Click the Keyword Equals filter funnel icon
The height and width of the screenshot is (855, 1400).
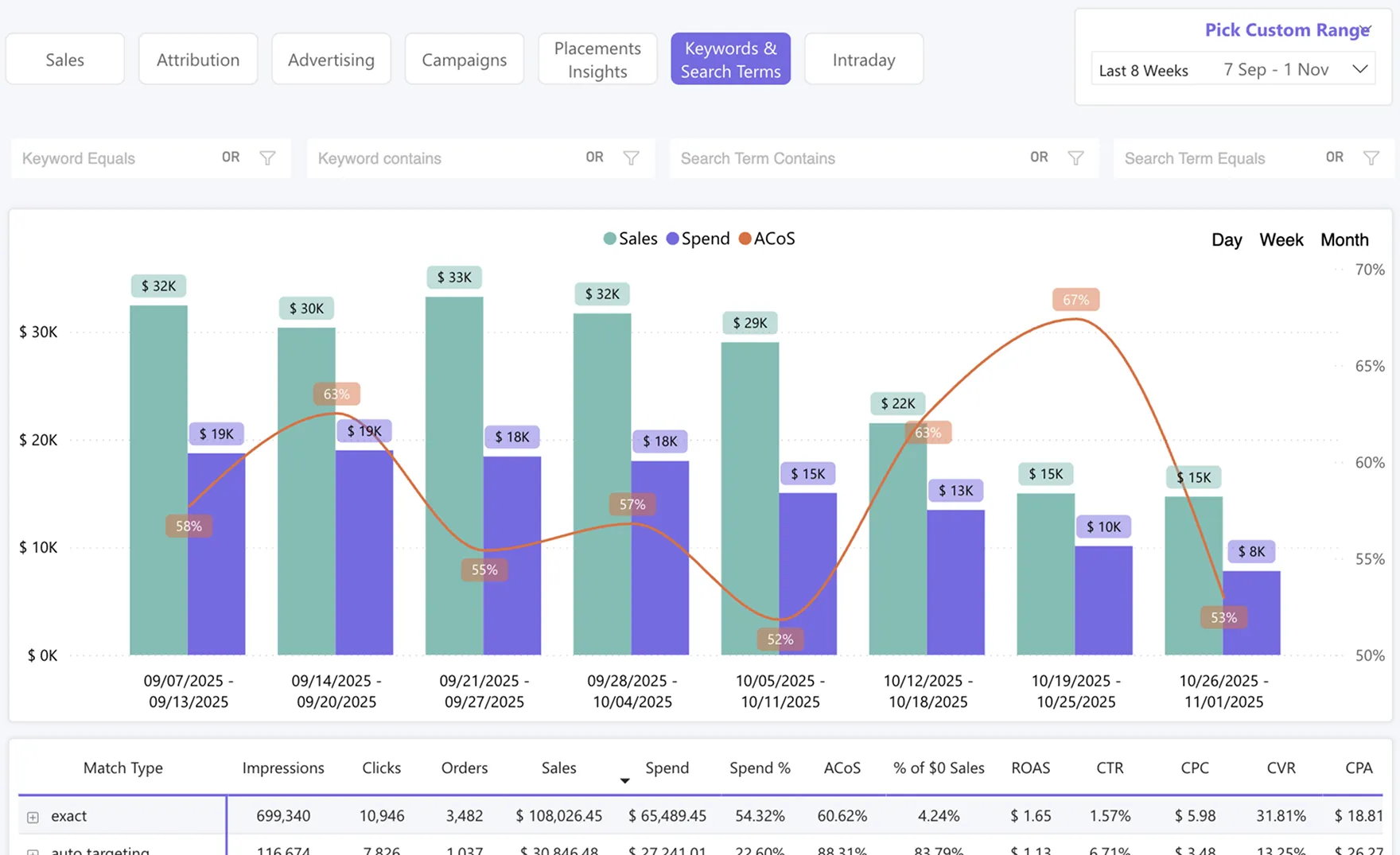268,158
